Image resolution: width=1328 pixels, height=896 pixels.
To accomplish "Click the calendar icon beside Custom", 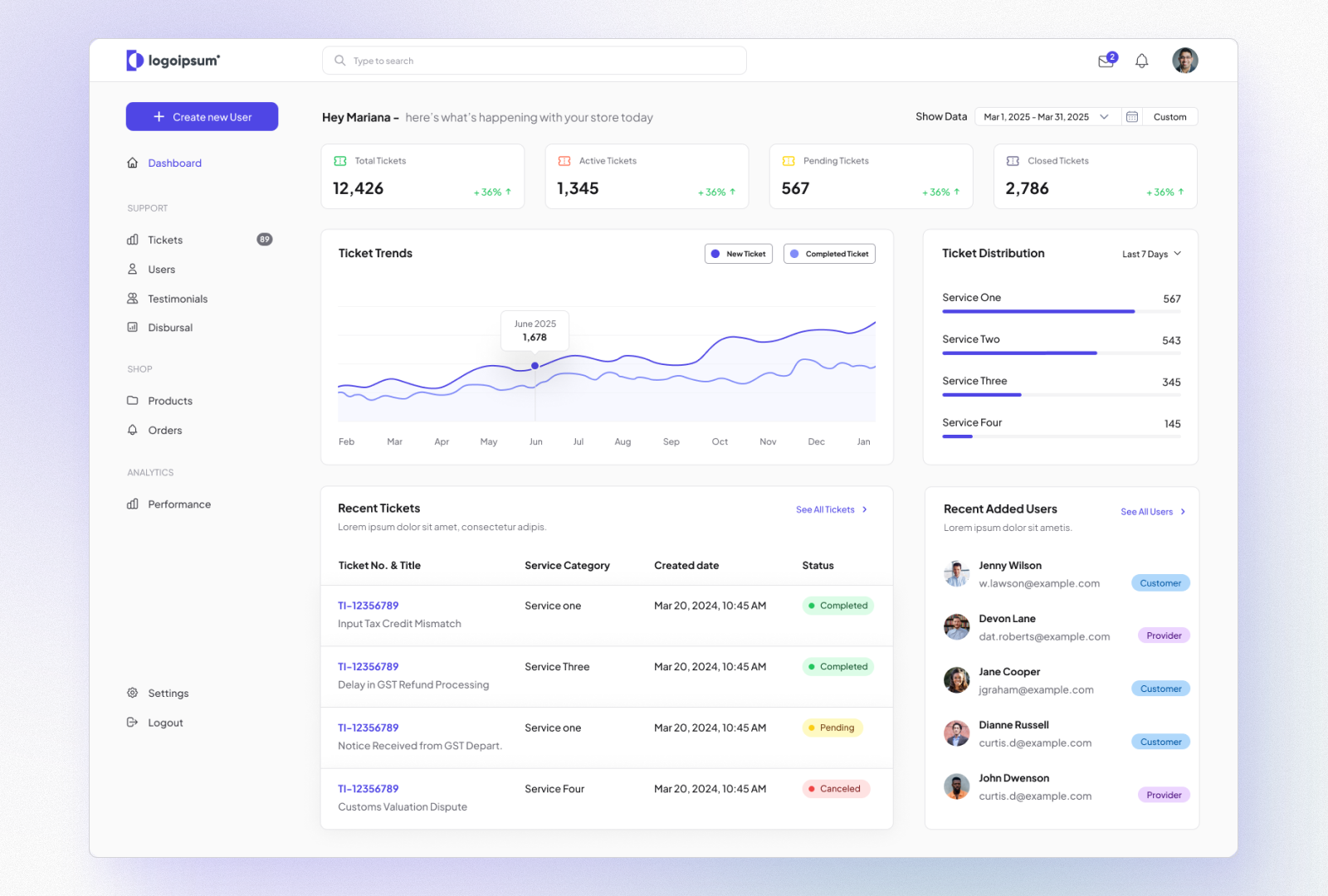I will [x=1132, y=117].
